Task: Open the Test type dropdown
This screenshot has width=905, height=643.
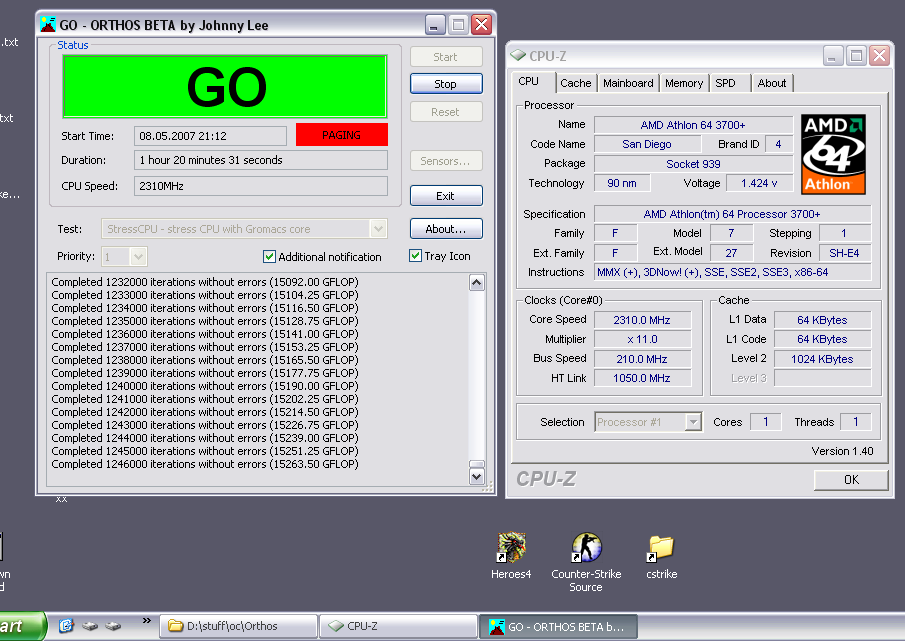Action: 378,229
